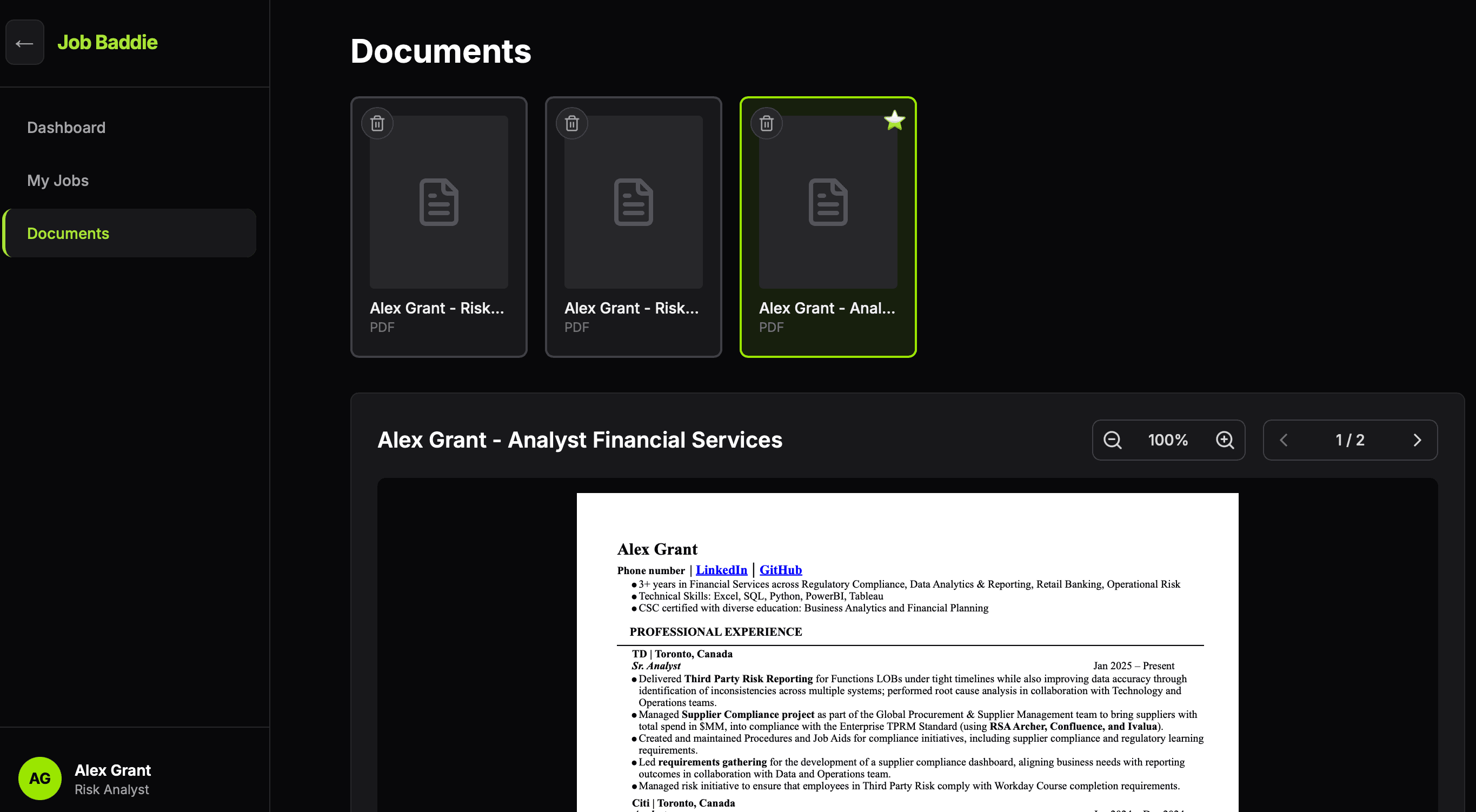The height and width of the screenshot is (812, 1476).
Task: Delete the second Alex Grant - Risk document
Action: coord(572,123)
